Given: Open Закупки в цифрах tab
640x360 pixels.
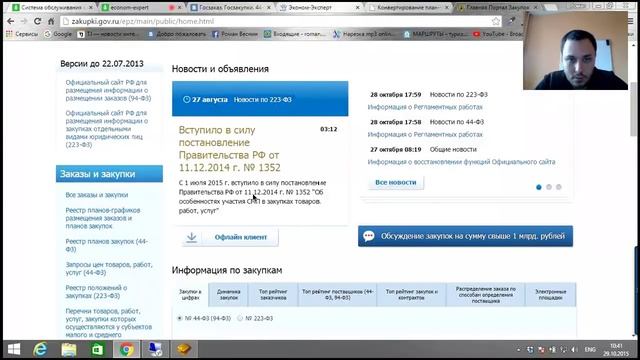Looking at the screenshot, I should point(190,295).
